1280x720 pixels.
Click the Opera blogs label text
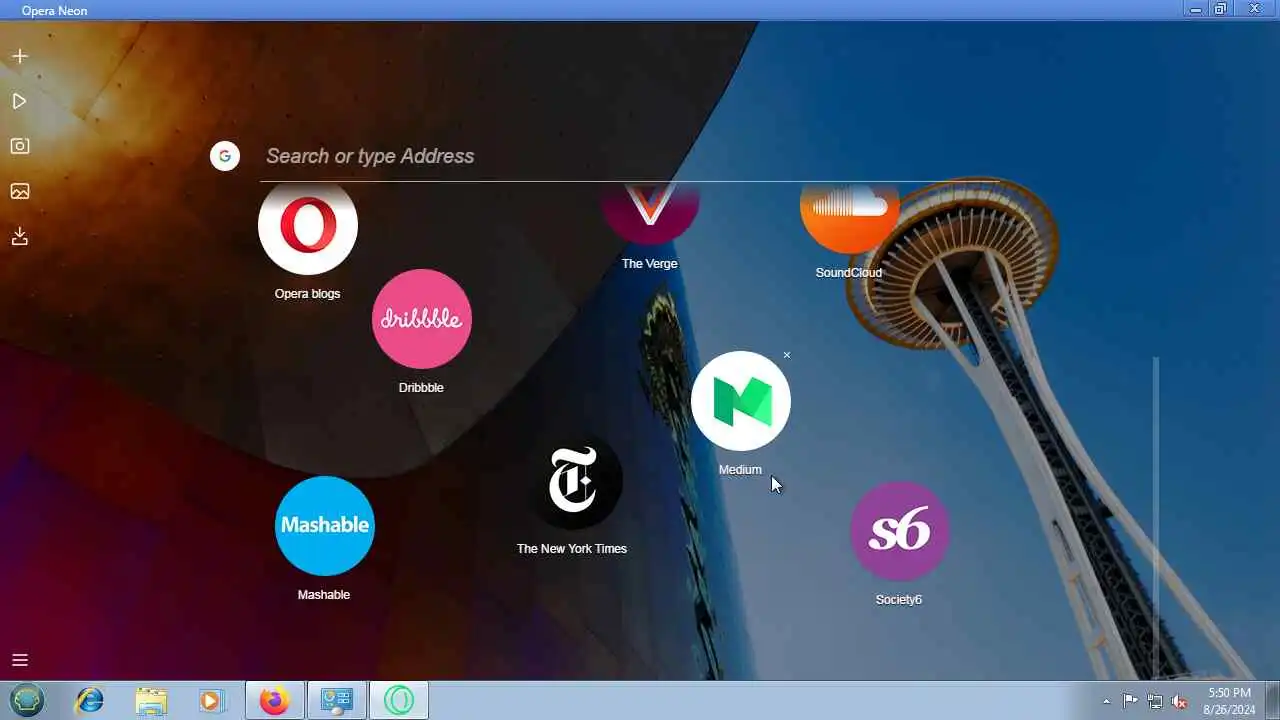tap(307, 294)
